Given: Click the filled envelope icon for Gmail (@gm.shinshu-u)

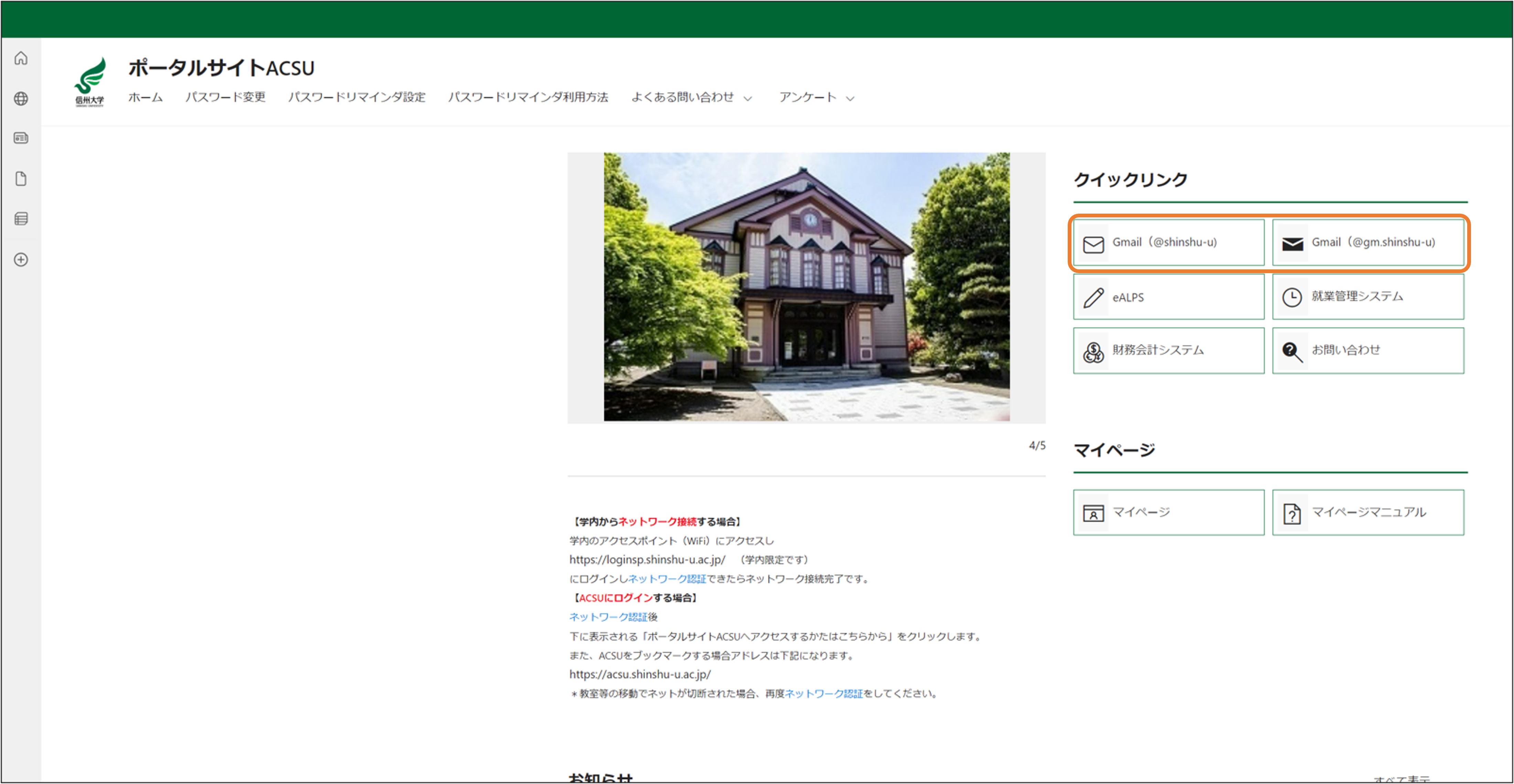Looking at the screenshot, I should coord(1292,244).
